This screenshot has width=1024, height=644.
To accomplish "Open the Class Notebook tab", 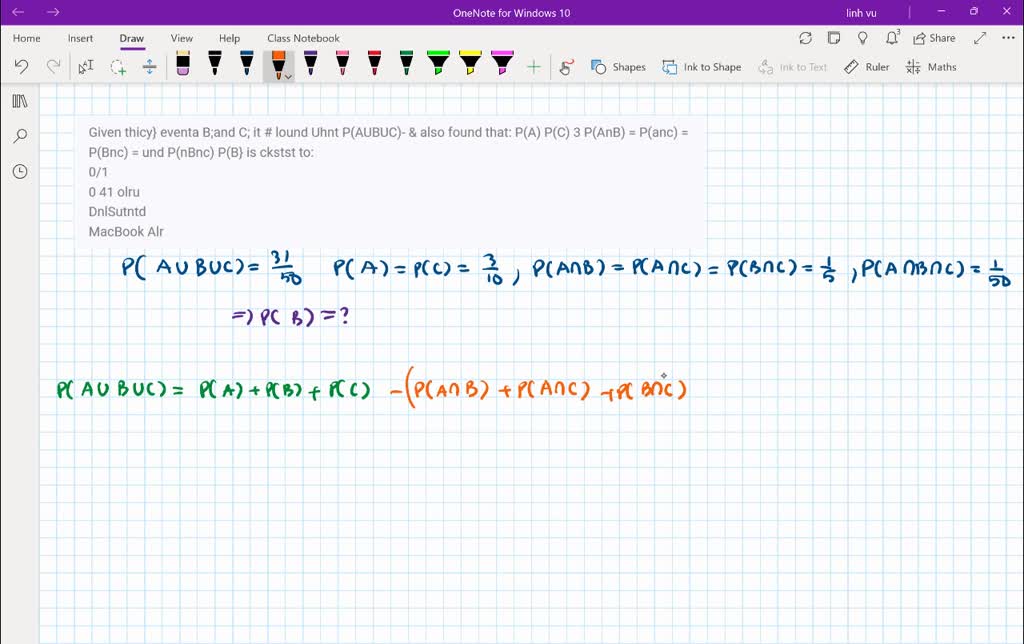I will (x=303, y=38).
